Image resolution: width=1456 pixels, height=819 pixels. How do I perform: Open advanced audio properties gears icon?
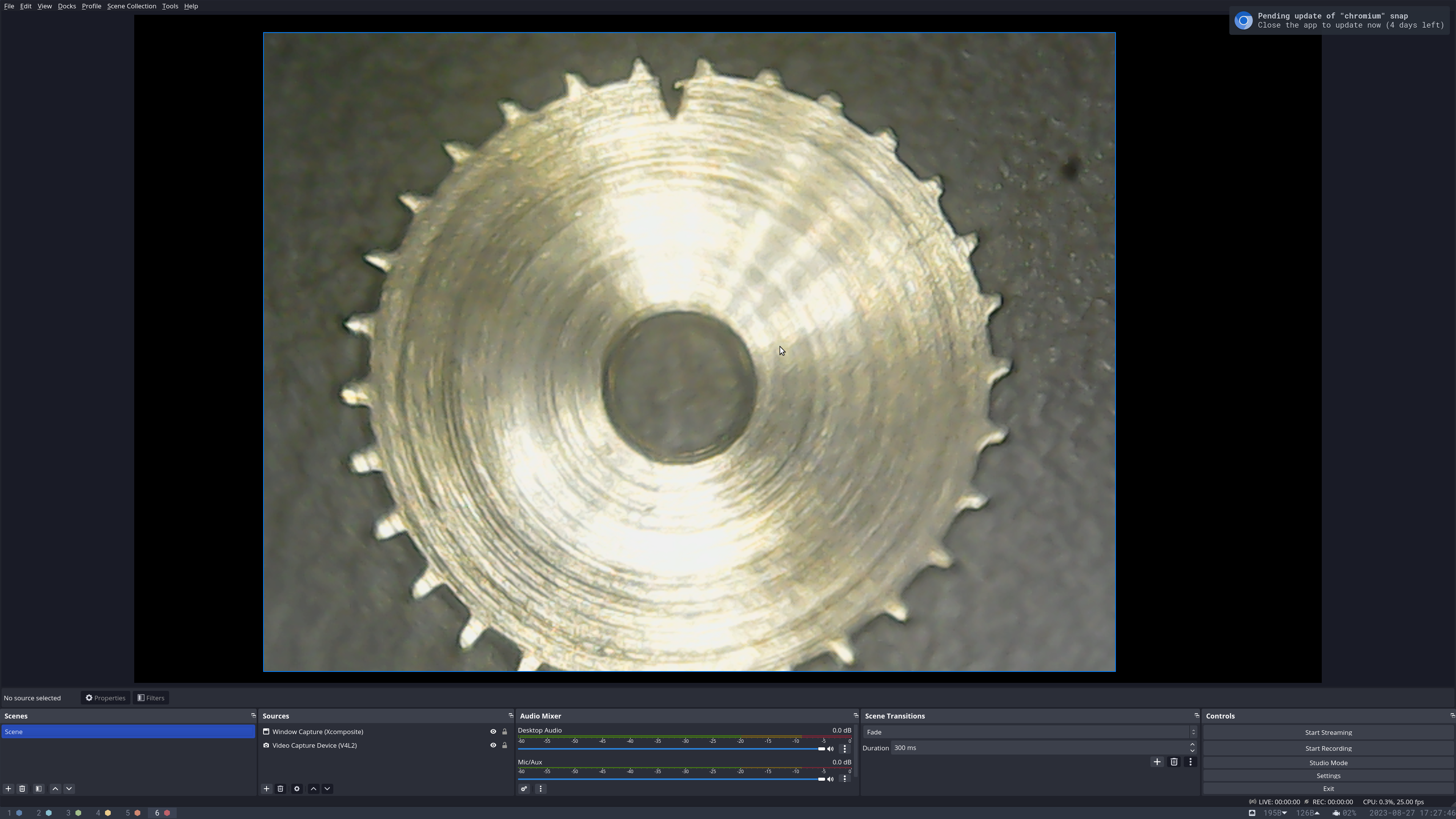[x=524, y=789]
